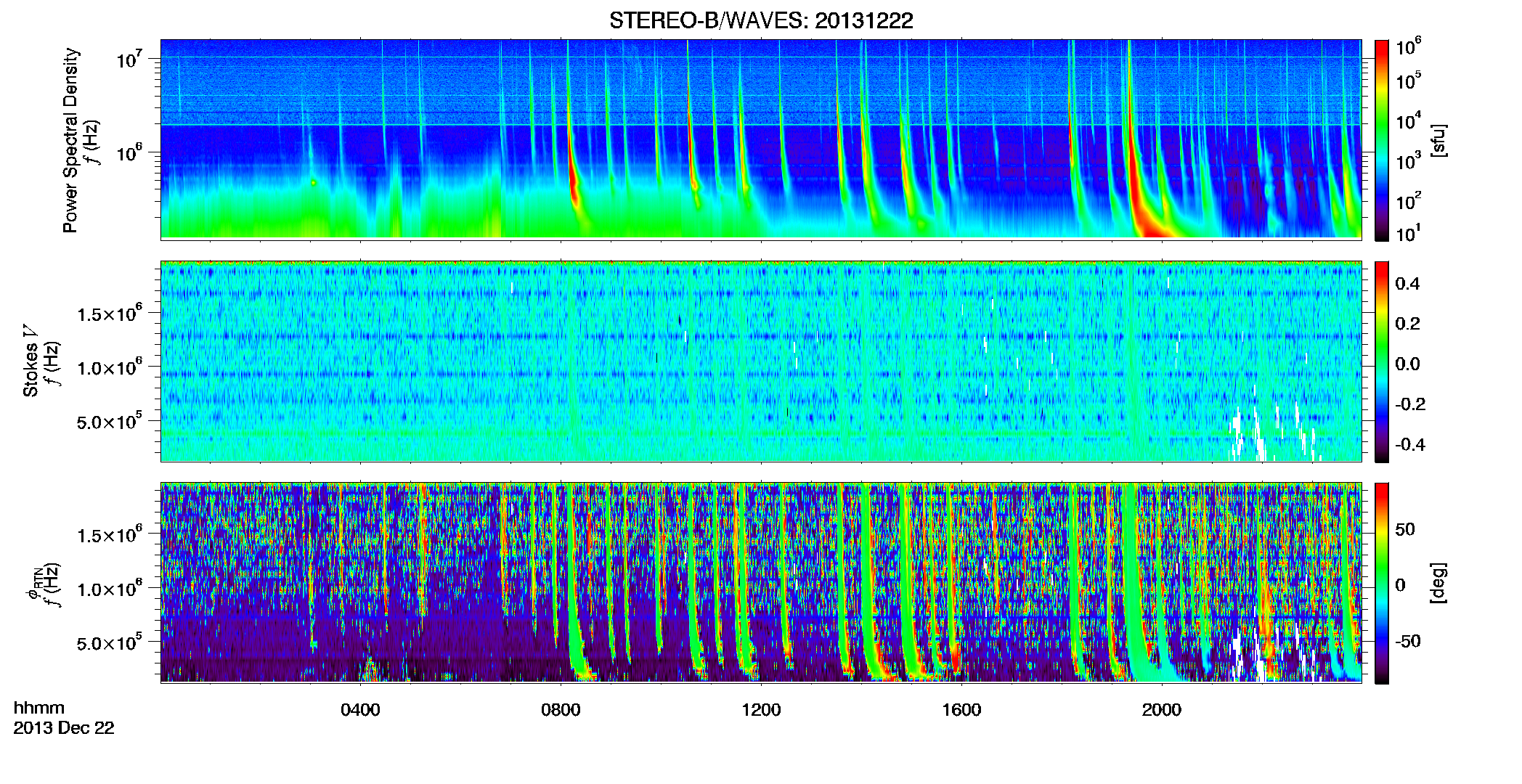Click the 0.2 Stokes V colorbar tick label
The width and height of the screenshot is (1522, 784).
coord(1407,324)
